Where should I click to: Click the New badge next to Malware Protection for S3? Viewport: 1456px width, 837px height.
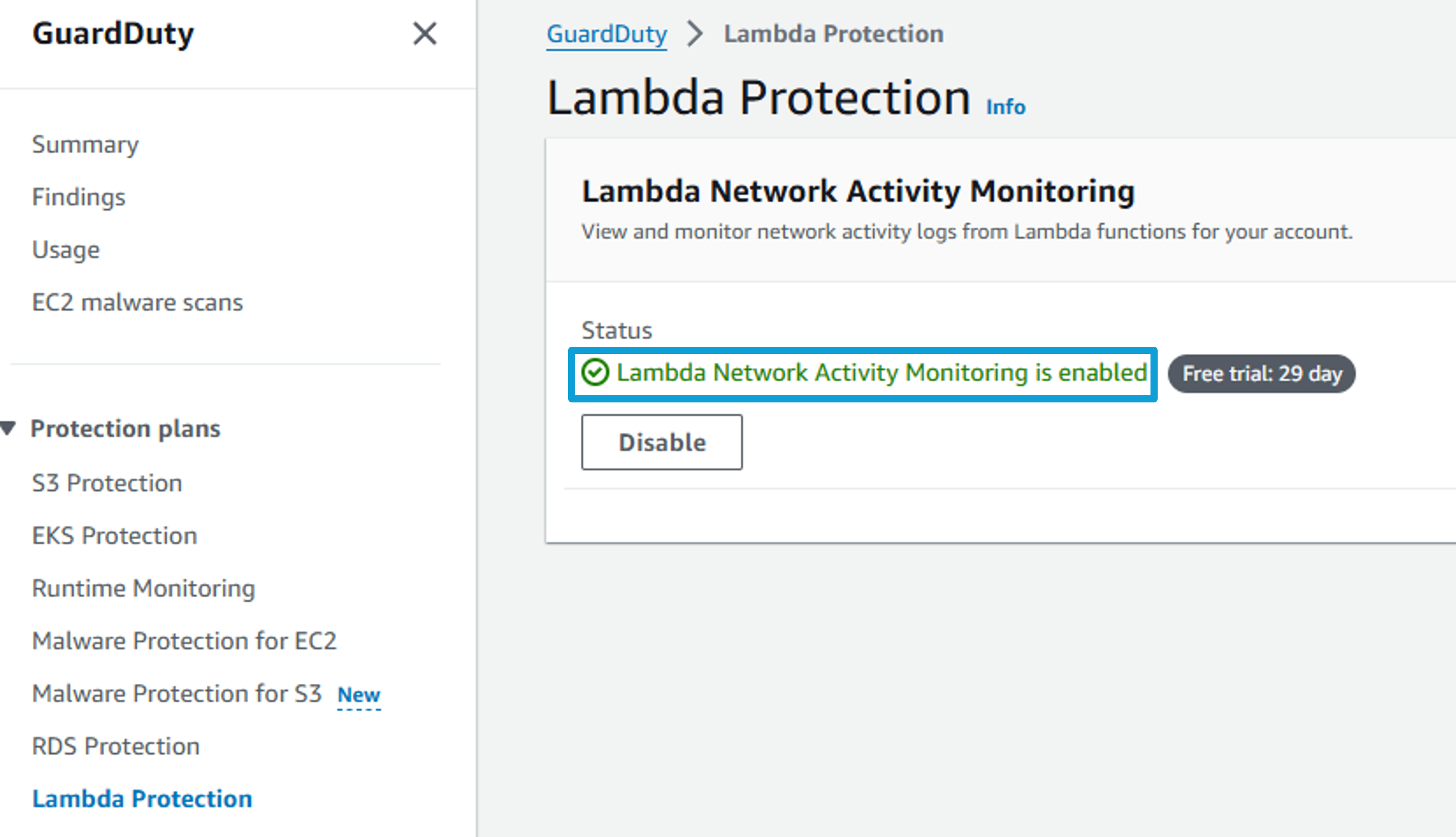pyautogui.click(x=359, y=695)
